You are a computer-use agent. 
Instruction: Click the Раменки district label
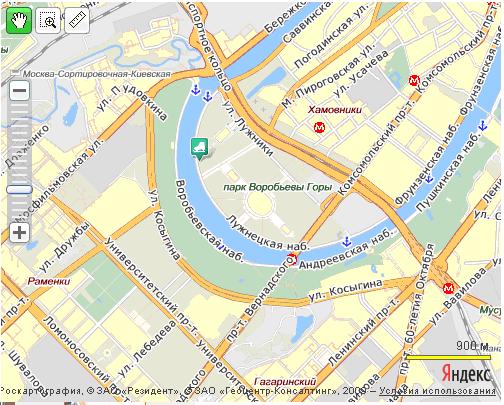[49, 281]
